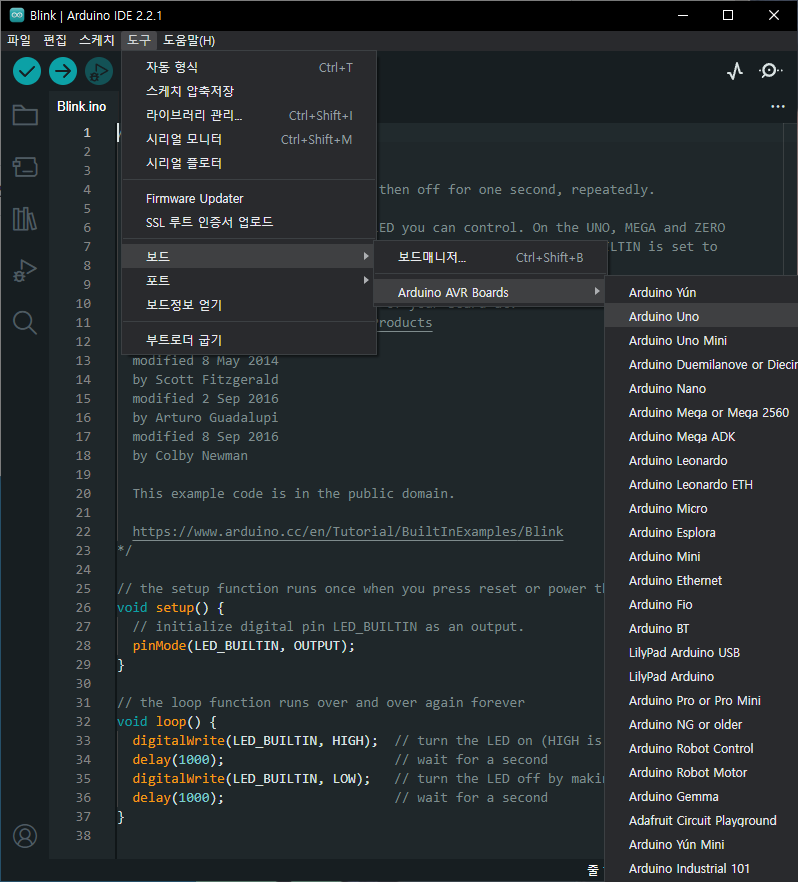Open 시리얼 플로터 from menu
This screenshot has height=882, width=798.
[x=249, y=163]
